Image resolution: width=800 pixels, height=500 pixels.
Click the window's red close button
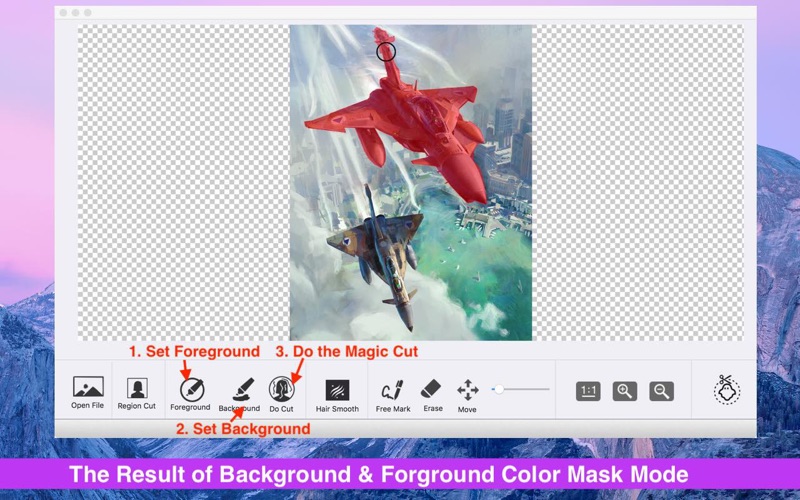pos(64,13)
